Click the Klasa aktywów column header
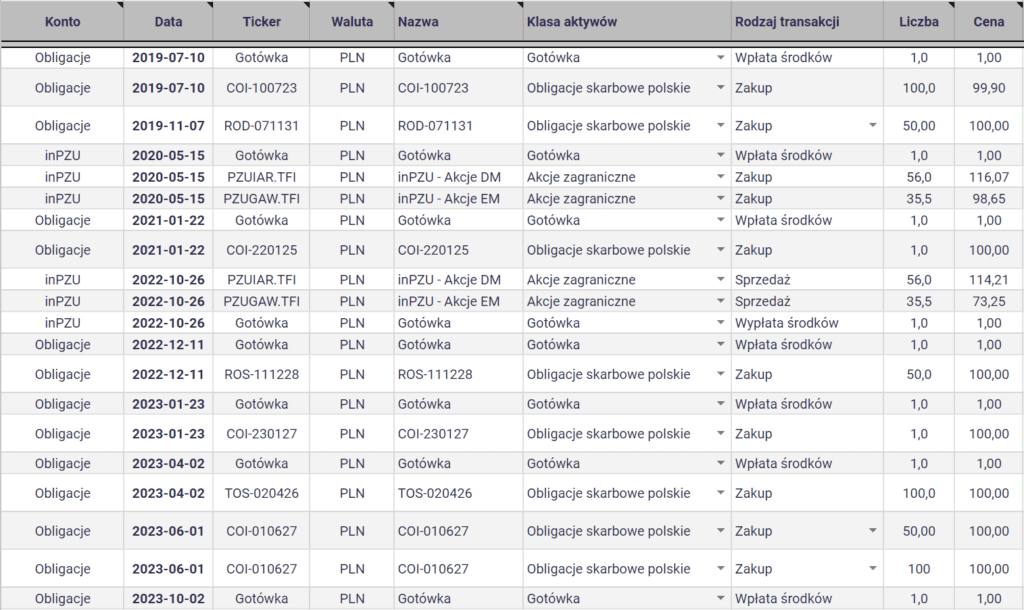Image resolution: width=1024 pixels, height=610 pixels. 571,21
